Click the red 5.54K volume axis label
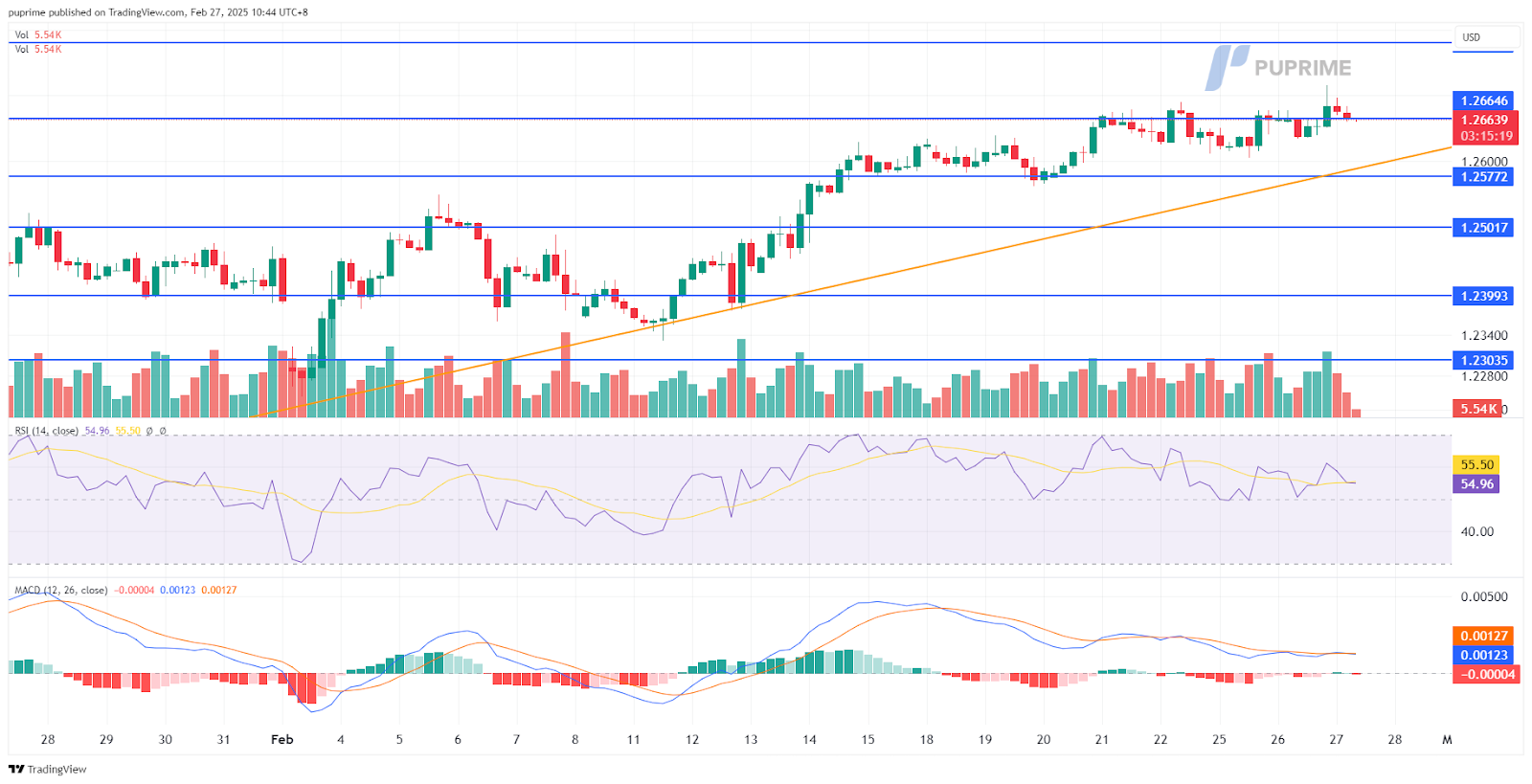This screenshot has height=784, width=1532. (1477, 409)
